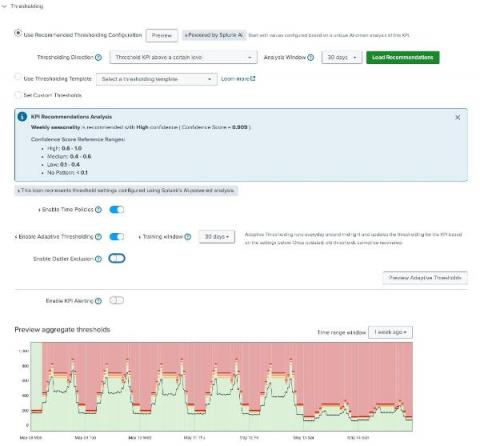Click the High: 0.6 - 1.0 range entry
Viewport: 480px width, 446px height.
[65, 148]
